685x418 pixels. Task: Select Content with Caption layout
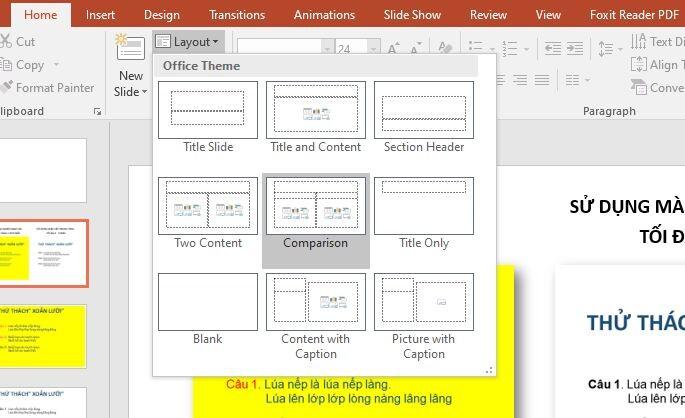click(x=316, y=317)
